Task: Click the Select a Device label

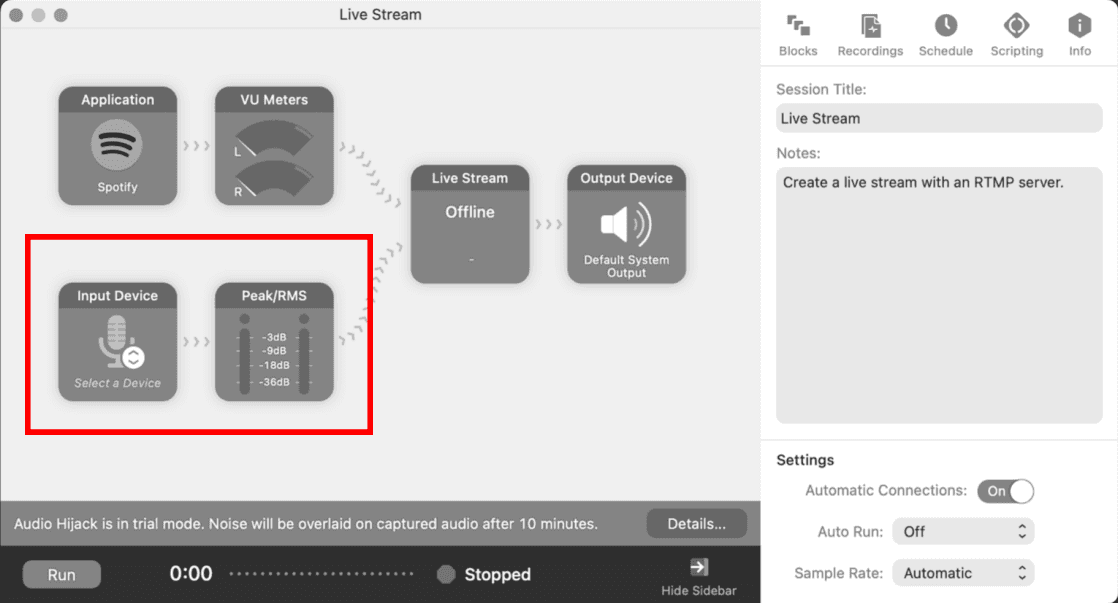Action: pos(118,383)
